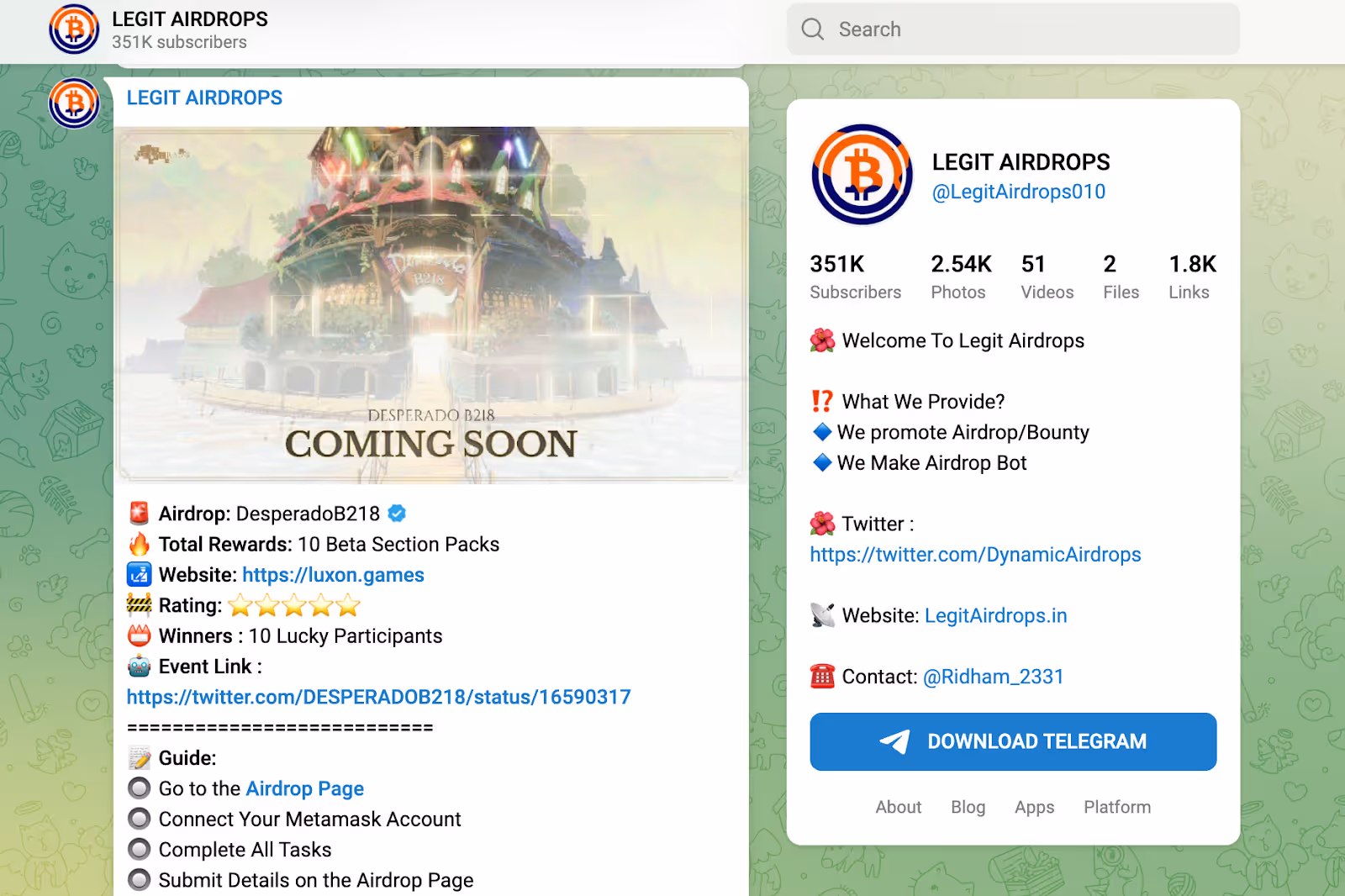1345x896 pixels.
Task: Click the LEGIT AIRDROPS title in top header
Action: [190, 18]
